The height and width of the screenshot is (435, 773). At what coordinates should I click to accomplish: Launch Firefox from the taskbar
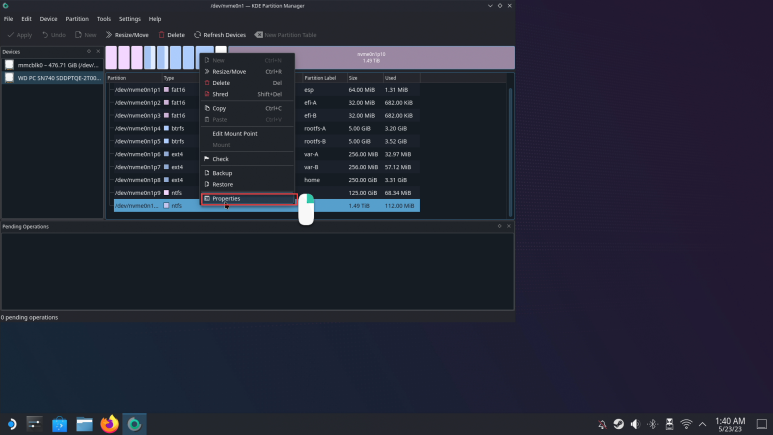click(x=109, y=424)
